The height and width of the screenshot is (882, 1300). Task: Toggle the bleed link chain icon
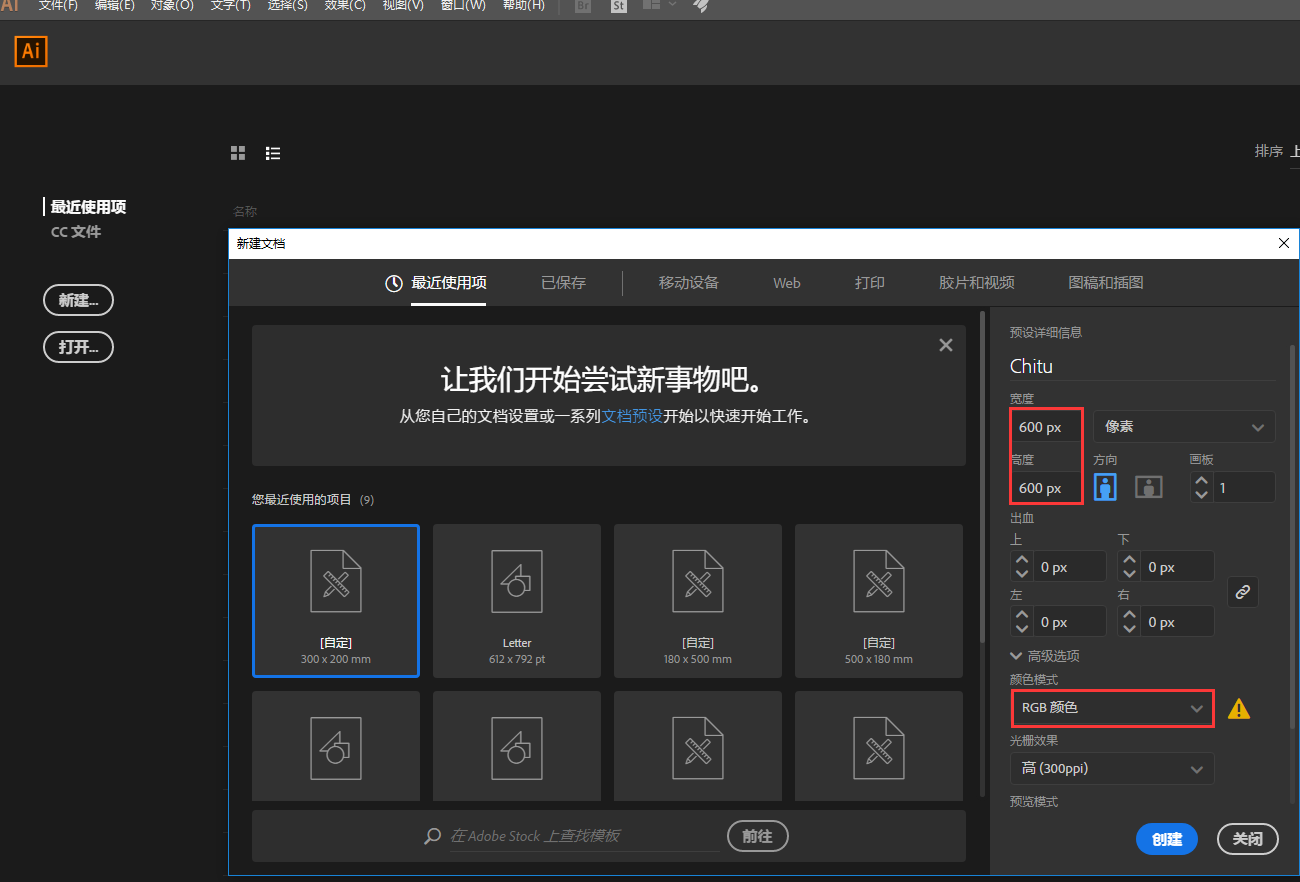(x=1243, y=592)
